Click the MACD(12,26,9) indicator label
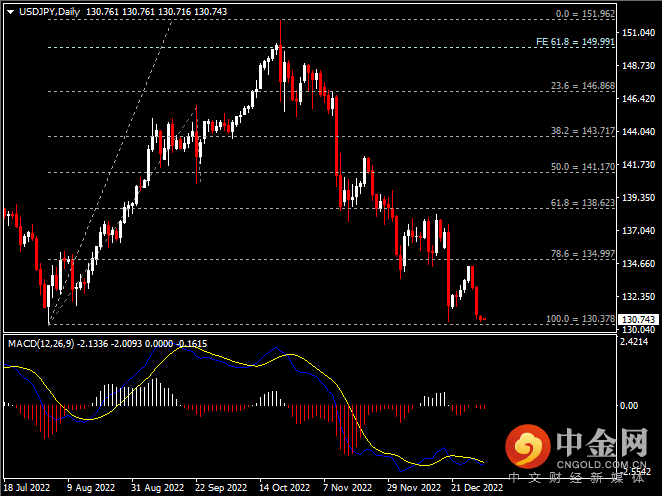This screenshot has width=662, height=496. coord(44,343)
